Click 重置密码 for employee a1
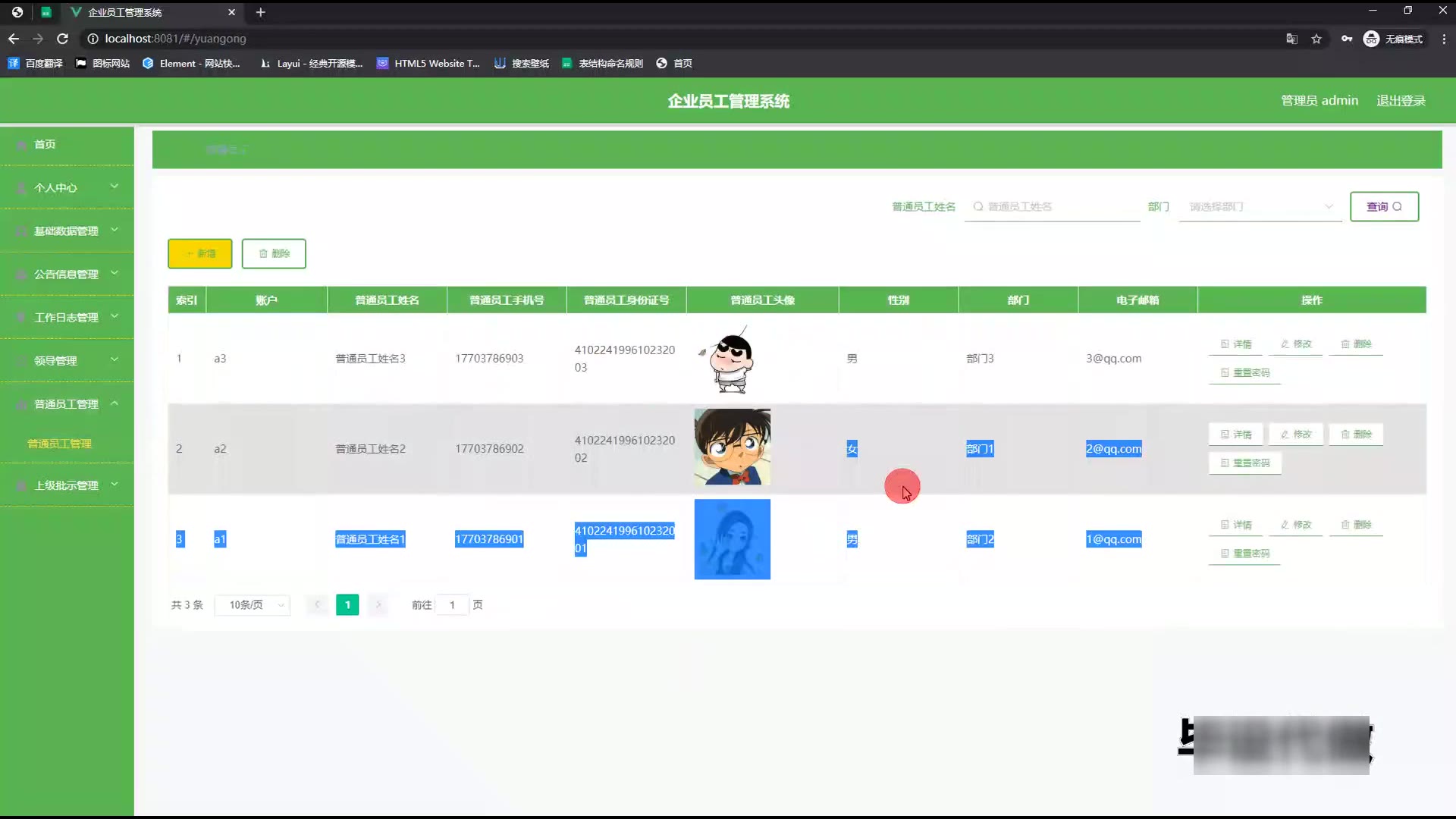 1244,554
